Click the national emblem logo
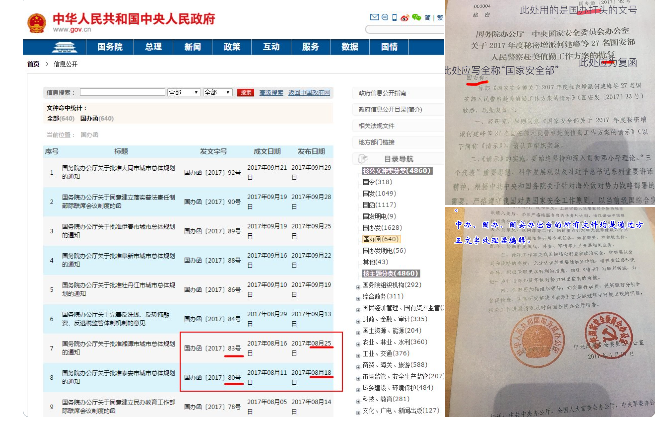 click(36, 20)
